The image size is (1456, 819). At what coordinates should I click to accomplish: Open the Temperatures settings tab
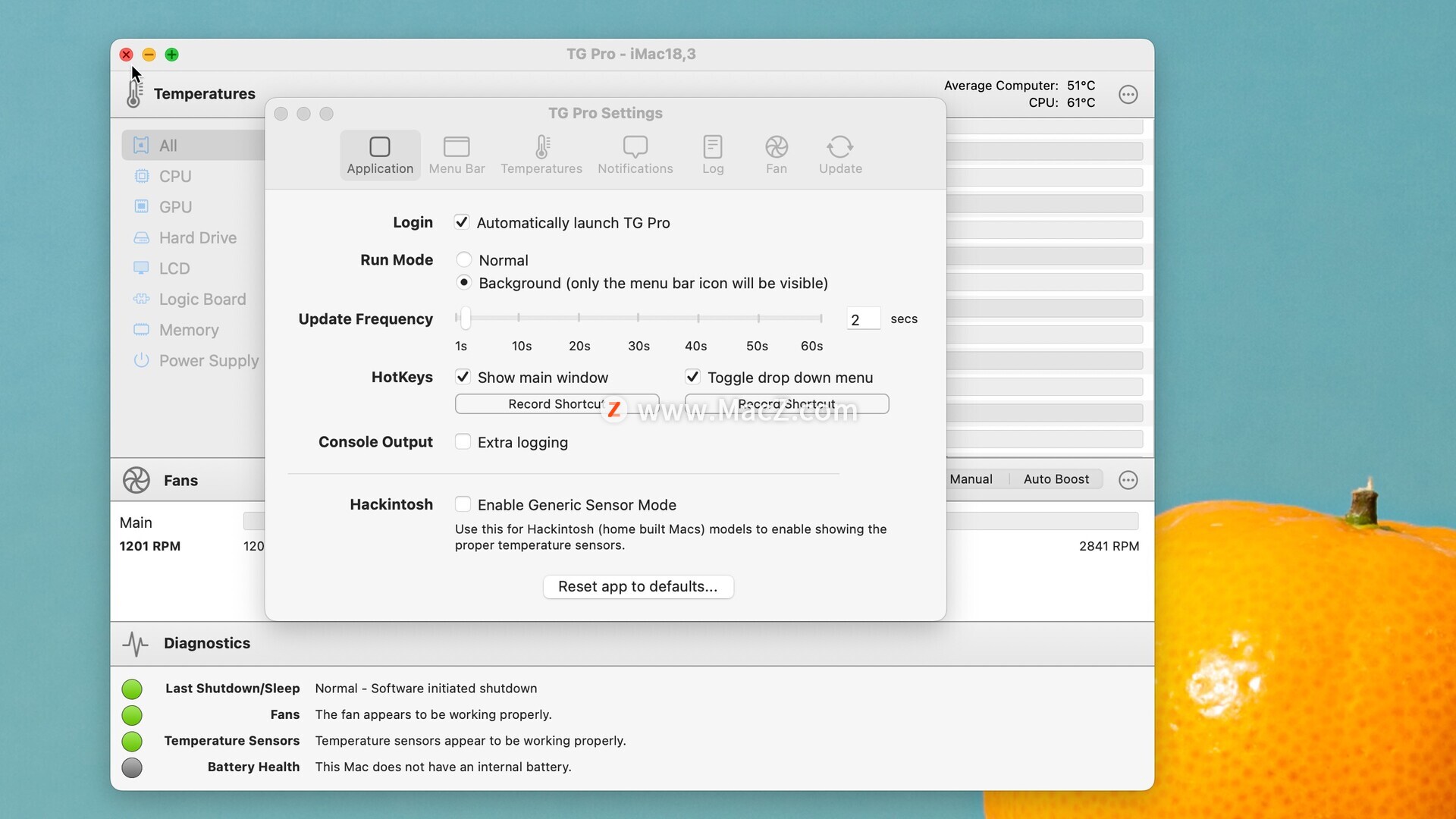point(541,155)
